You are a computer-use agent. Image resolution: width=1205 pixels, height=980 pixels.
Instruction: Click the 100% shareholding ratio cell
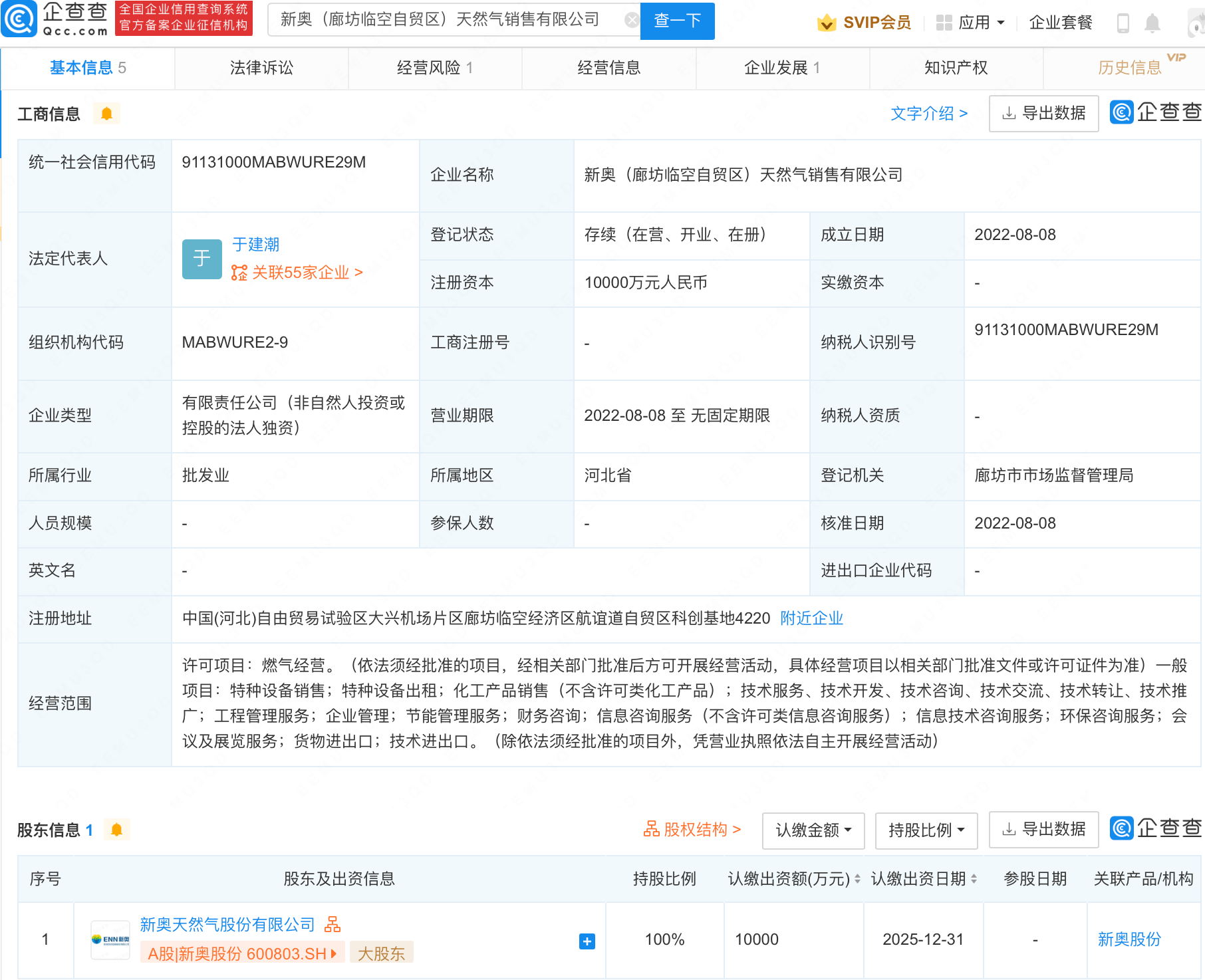pos(664,939)
